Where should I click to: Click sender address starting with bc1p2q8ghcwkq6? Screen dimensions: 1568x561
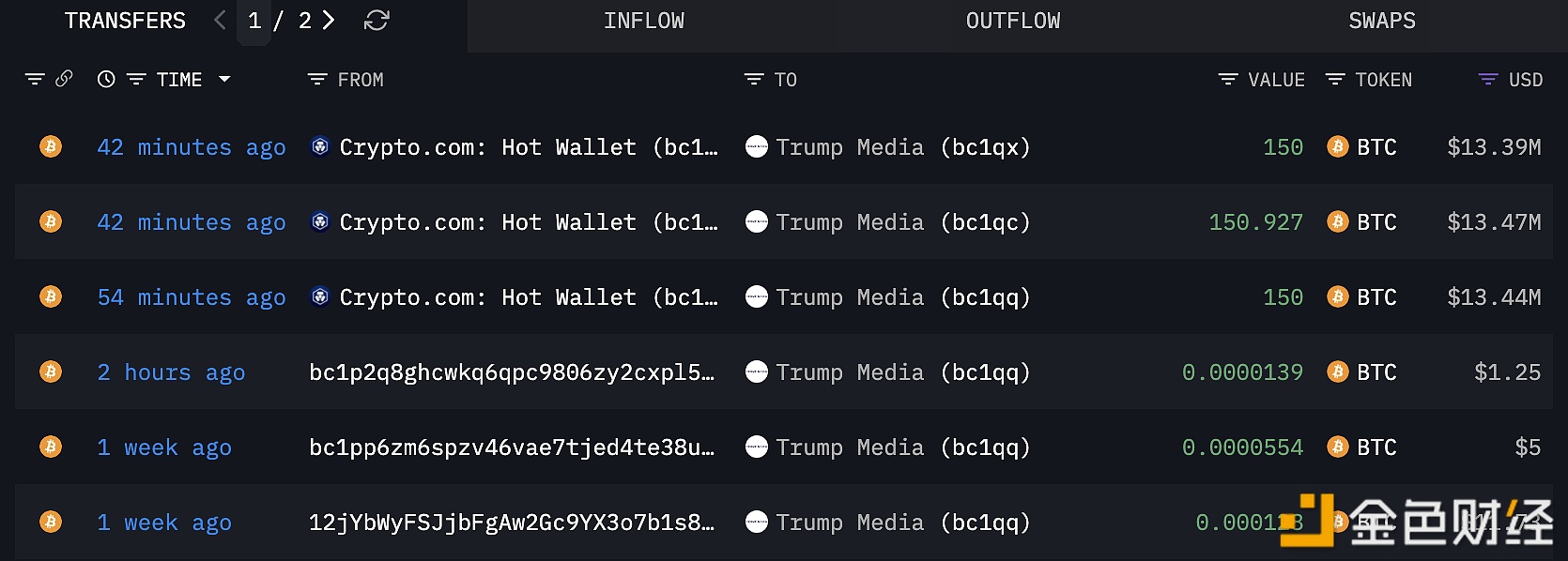click(512, 372)
